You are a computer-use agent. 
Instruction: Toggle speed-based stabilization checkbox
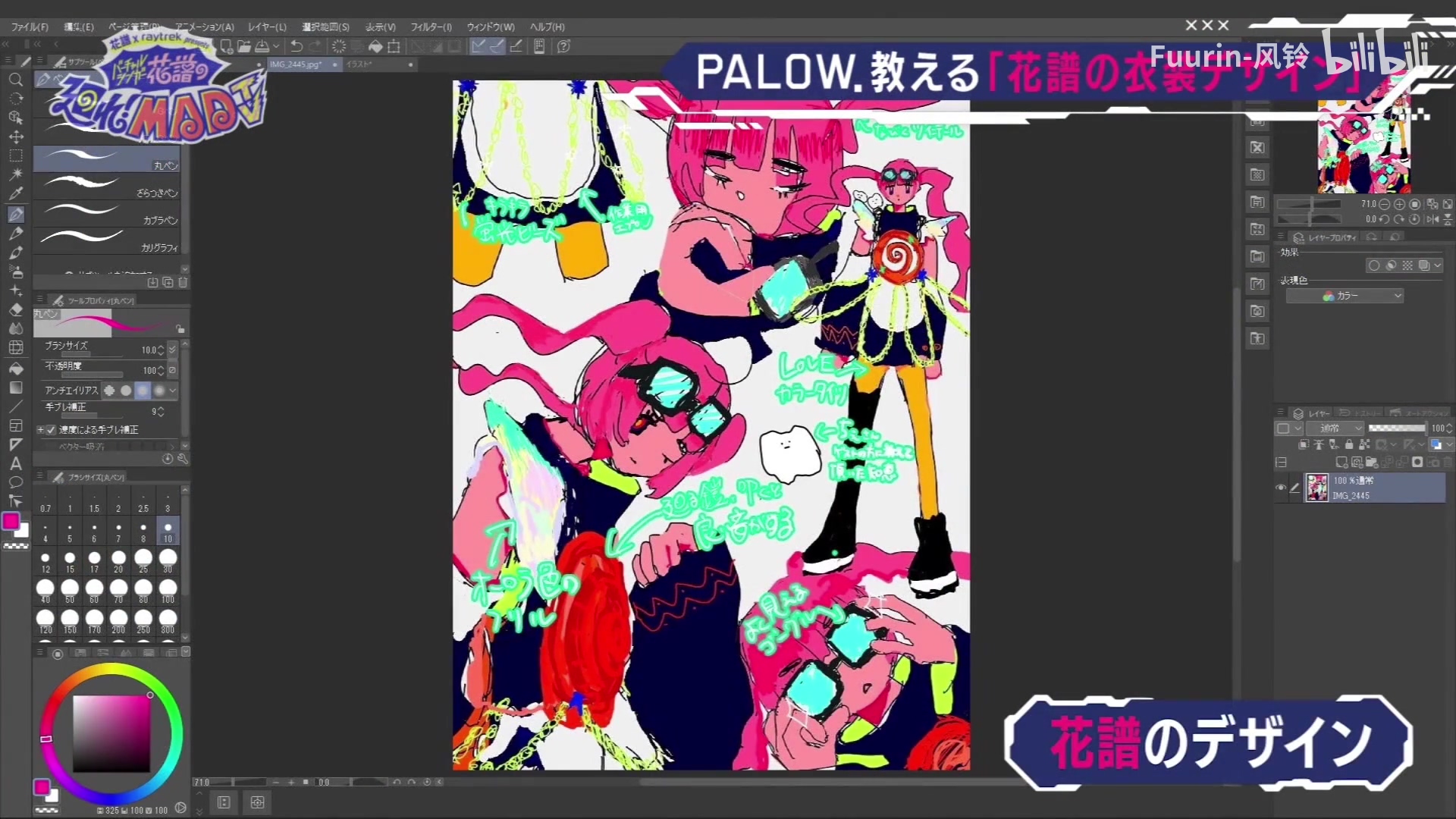51,429
